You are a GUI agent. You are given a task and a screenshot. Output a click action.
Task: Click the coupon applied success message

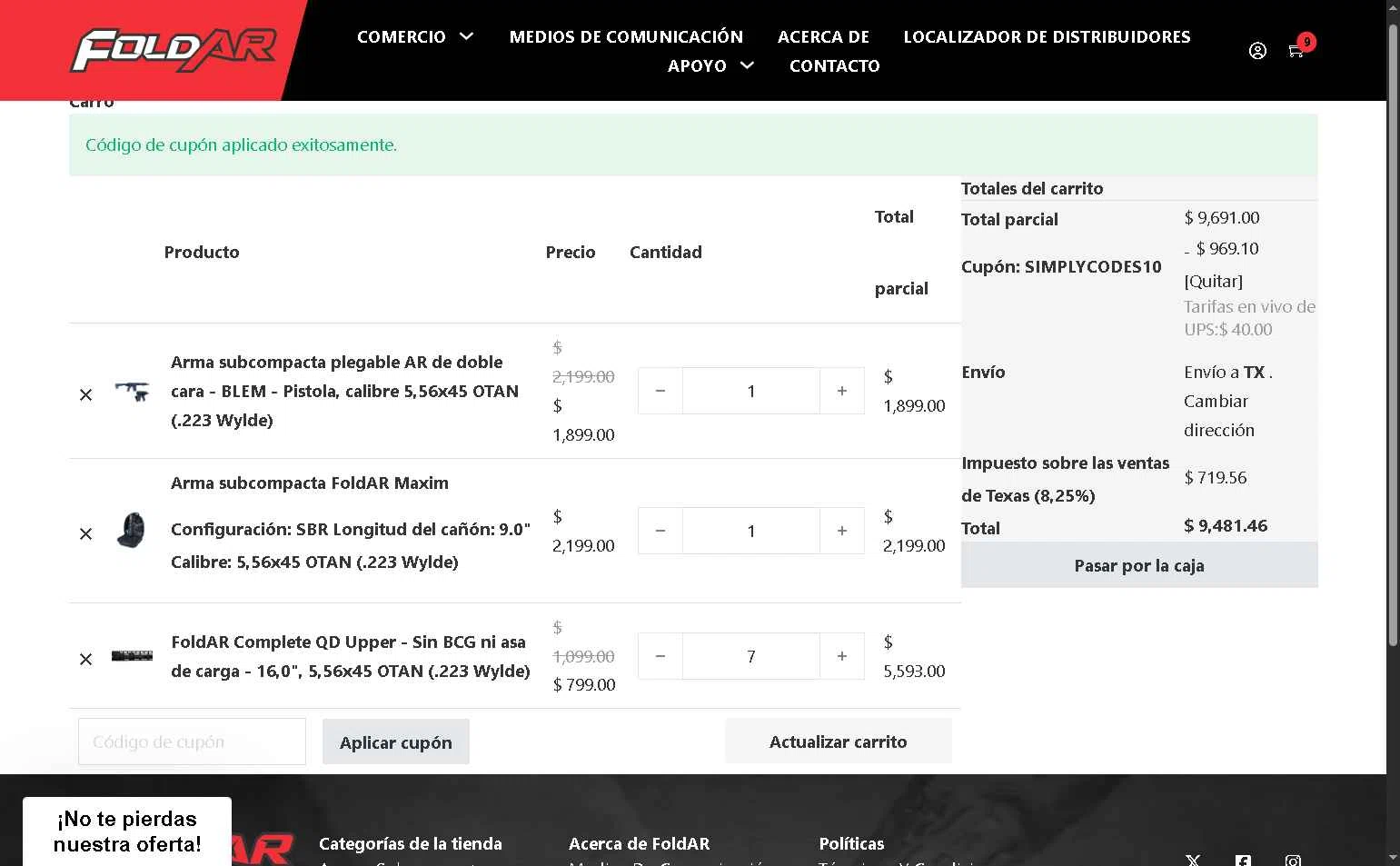pos(693,144)
